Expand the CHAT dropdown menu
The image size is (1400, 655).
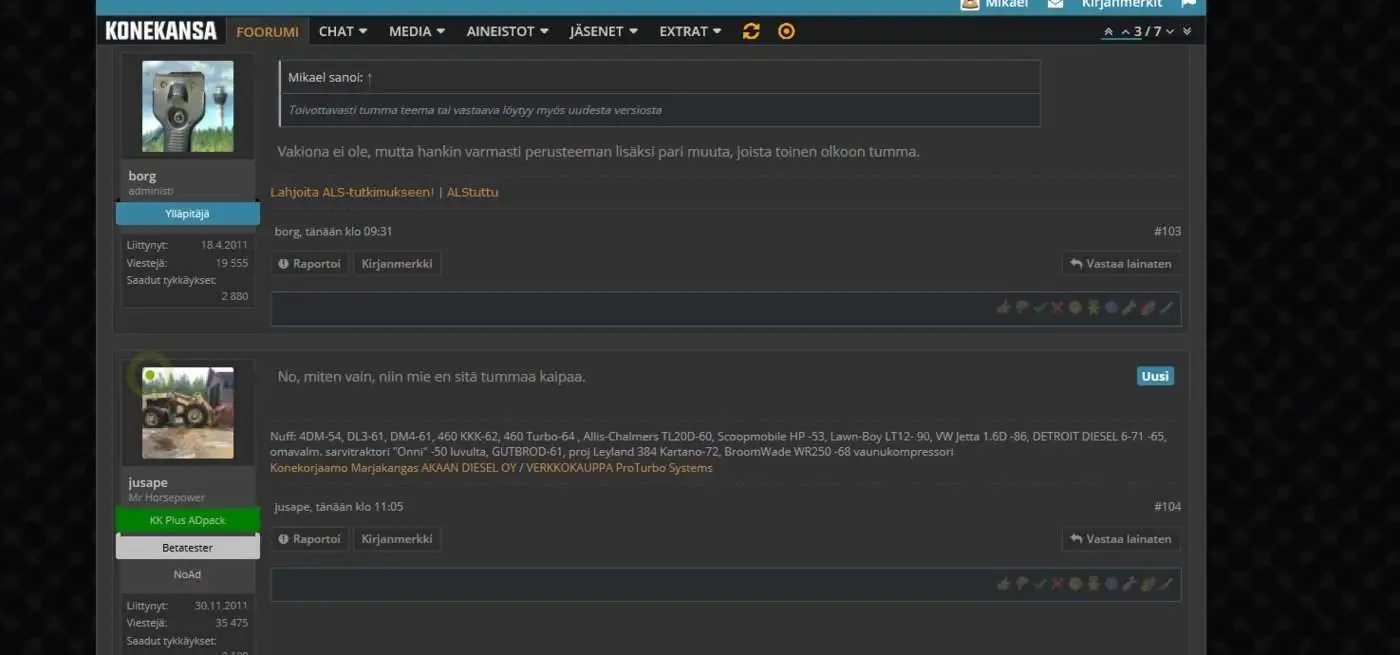[x=343, y=31]
